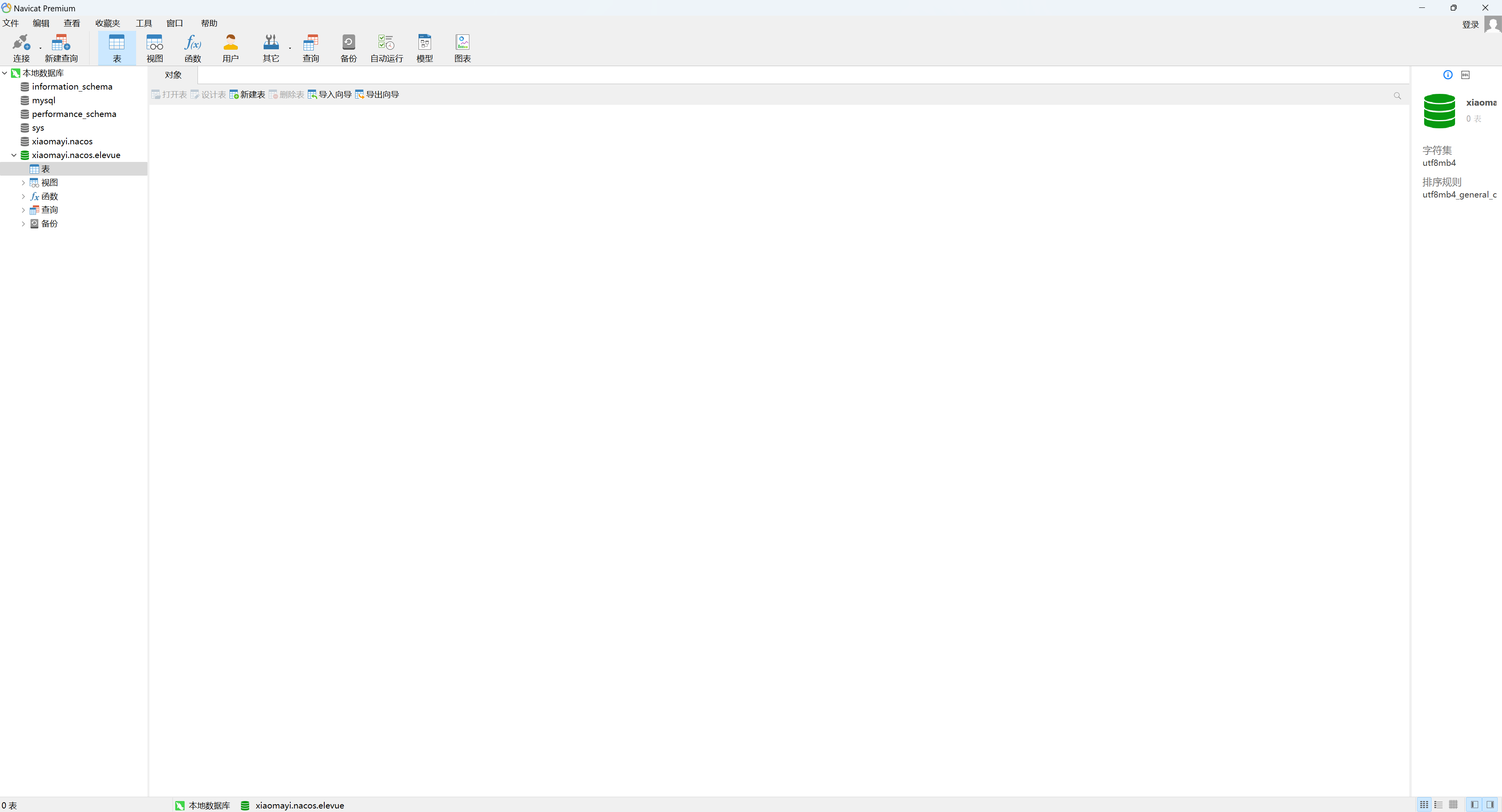Select xiaomayi.nacos database in tree
This screenshot has width=1502, height=812.
click(x=63, y=142)
